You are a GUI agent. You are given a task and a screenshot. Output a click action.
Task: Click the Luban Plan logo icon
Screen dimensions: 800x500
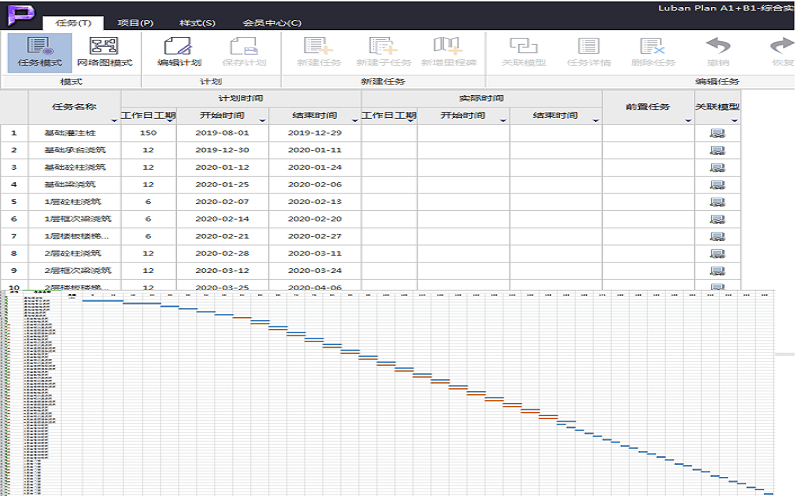point(20,15)
